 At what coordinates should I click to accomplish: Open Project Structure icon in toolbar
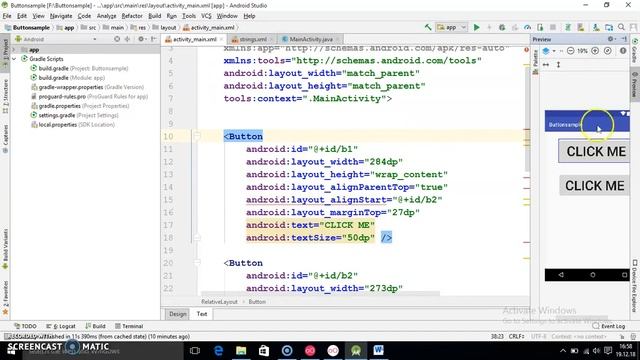(x=609, y=27)
